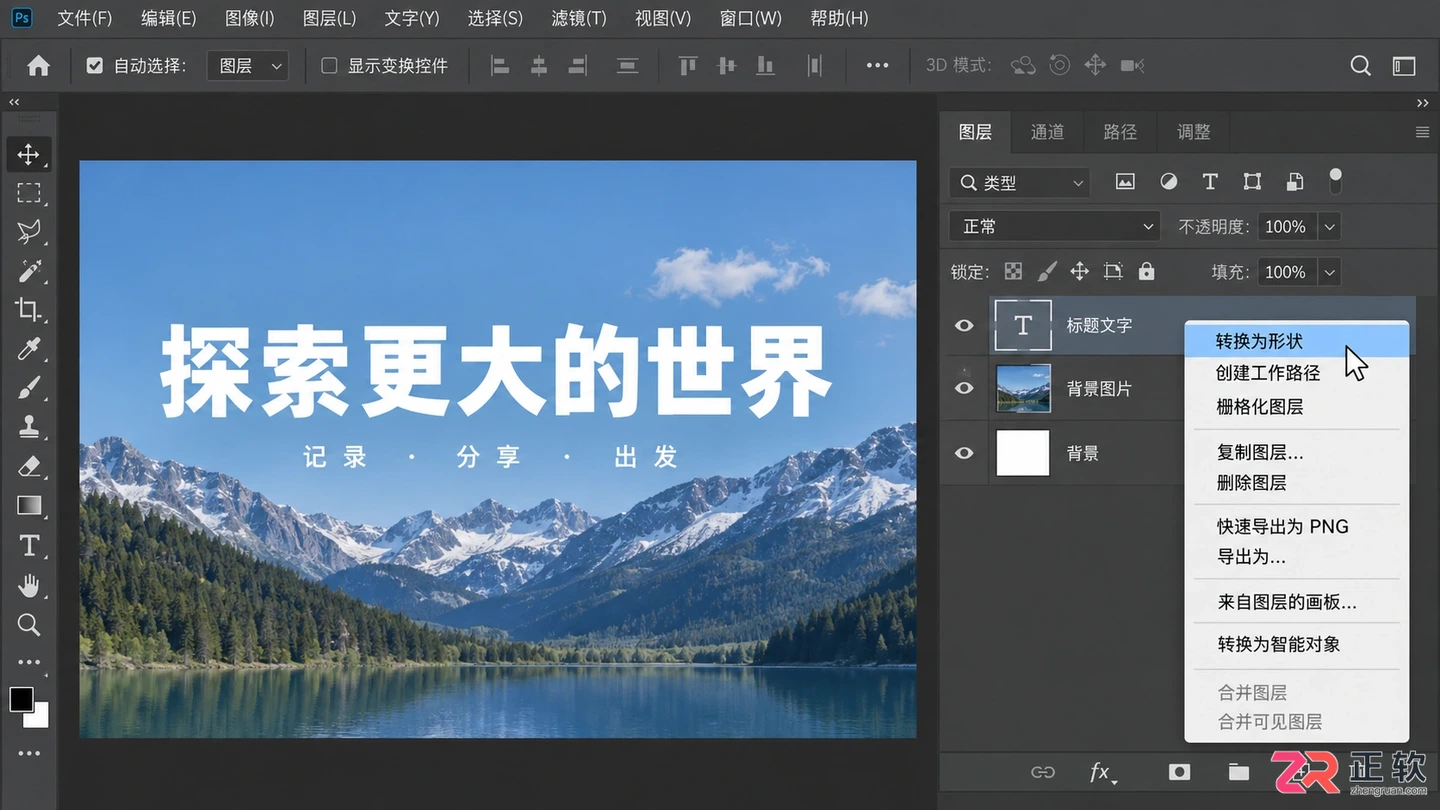Select the Zoom tool
The width and height of the screenshot is (1440, 810).
pos(29,625)
